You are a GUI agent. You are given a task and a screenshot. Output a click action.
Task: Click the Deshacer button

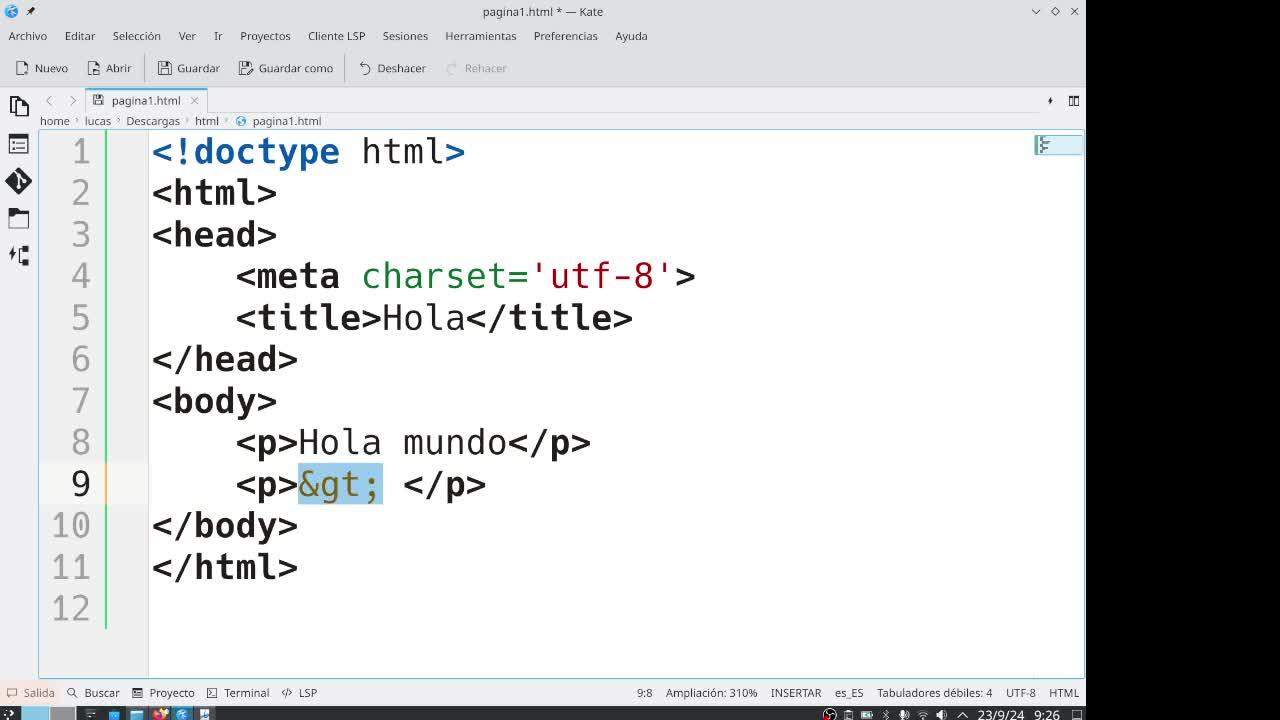pyautogui.click(x=391, y=68)
